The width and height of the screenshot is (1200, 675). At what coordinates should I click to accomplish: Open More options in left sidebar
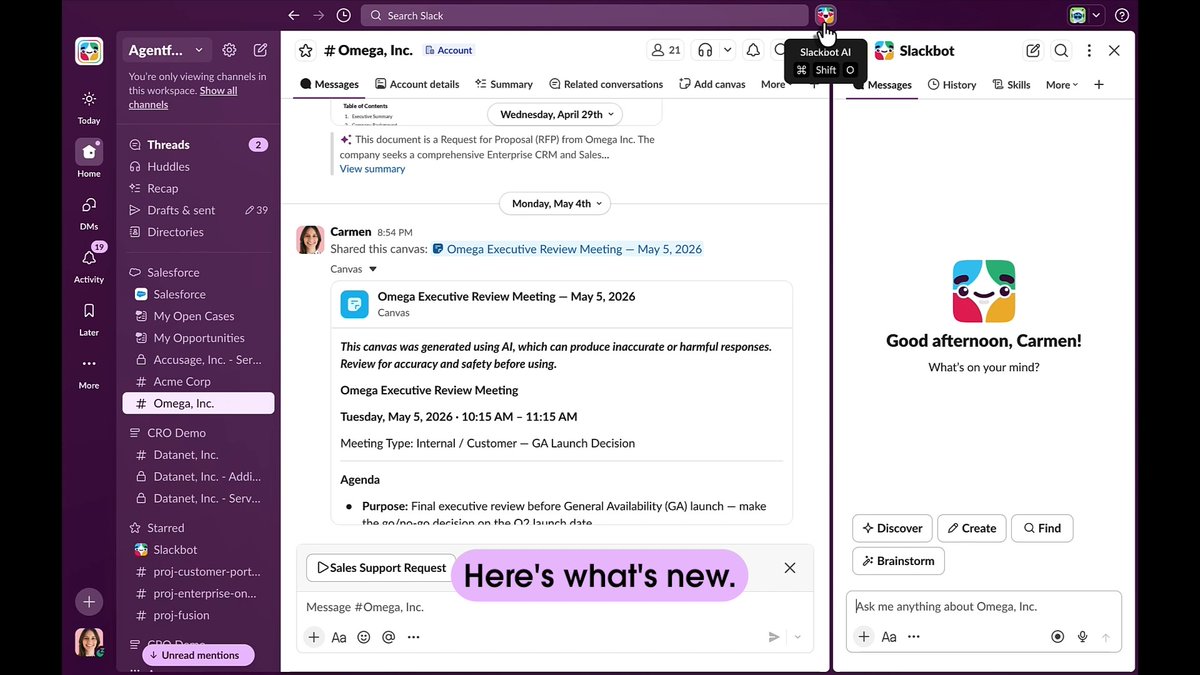click(89, 371)
